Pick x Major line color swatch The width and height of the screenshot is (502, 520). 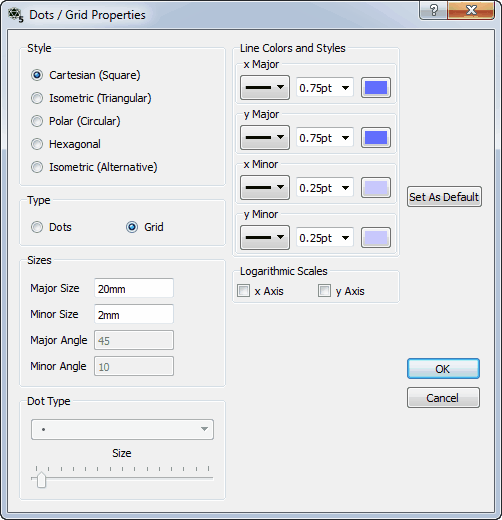tap(376, 88)
